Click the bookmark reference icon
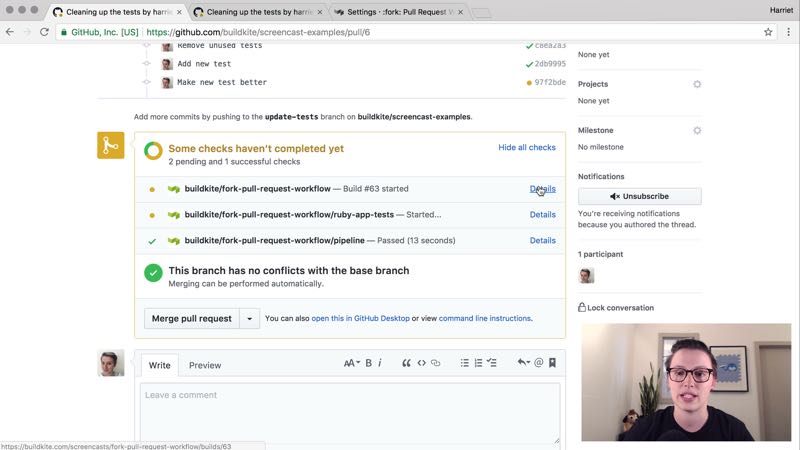The image size is (800, 450). pyautogui.click(x=552, y=363)
